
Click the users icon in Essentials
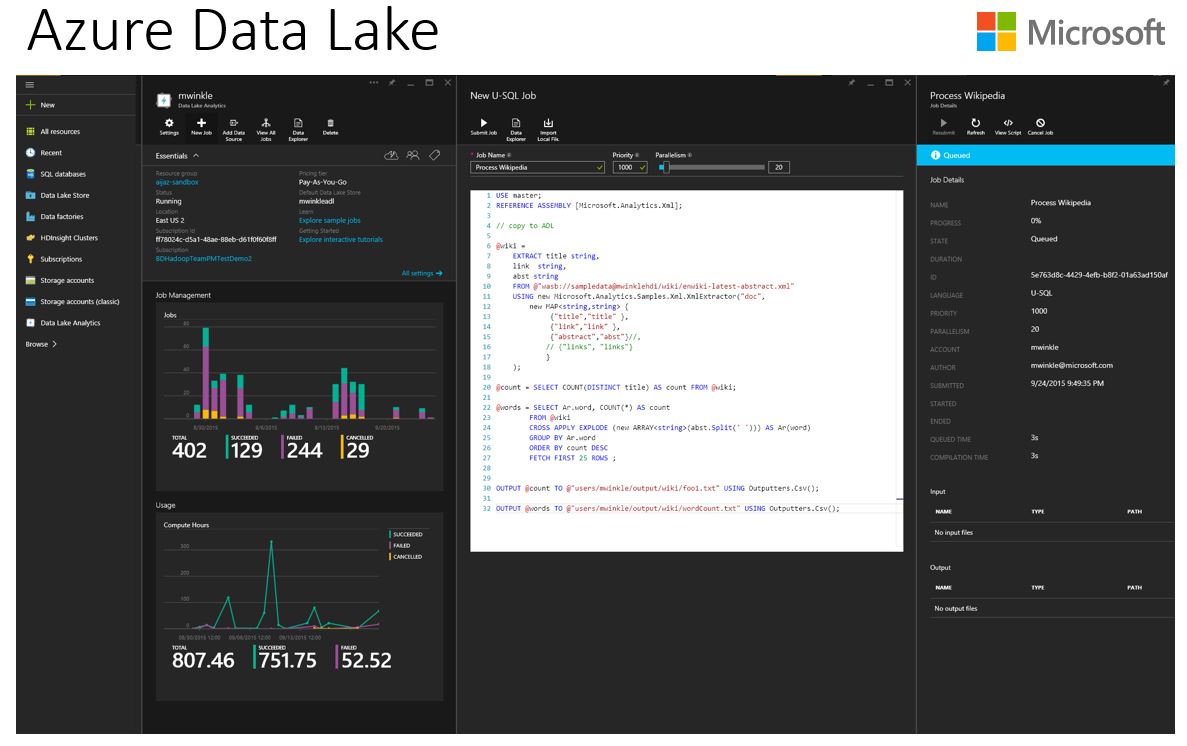pyautogui.click(x=413, y=155)
